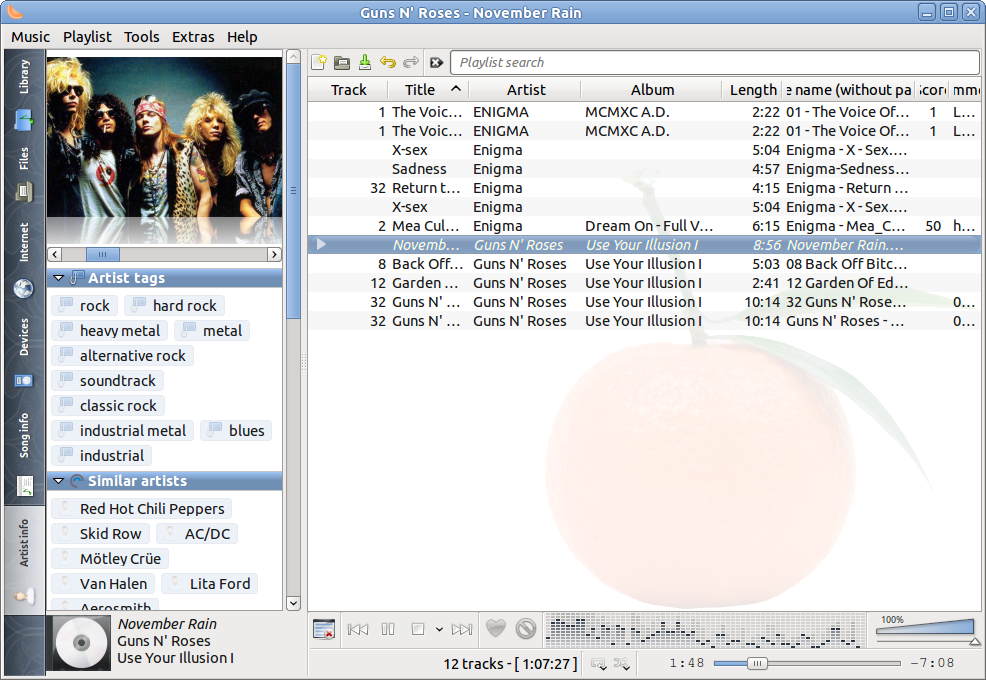The image size is (986, 680).
Task: Open the Extras menu
Action: [x=193, y=37]
